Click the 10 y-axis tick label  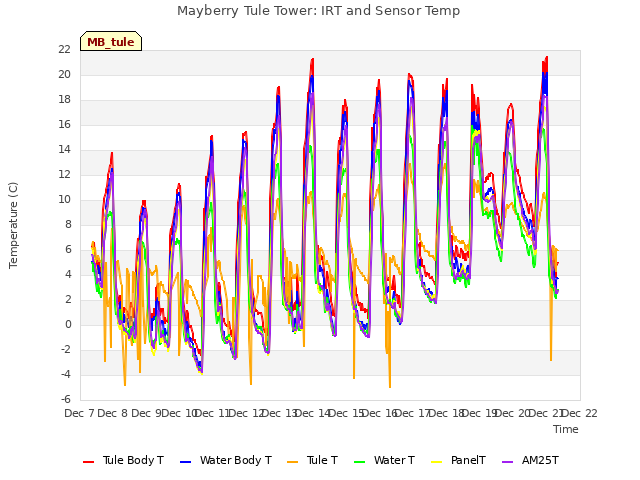click(x=64, y=200)
